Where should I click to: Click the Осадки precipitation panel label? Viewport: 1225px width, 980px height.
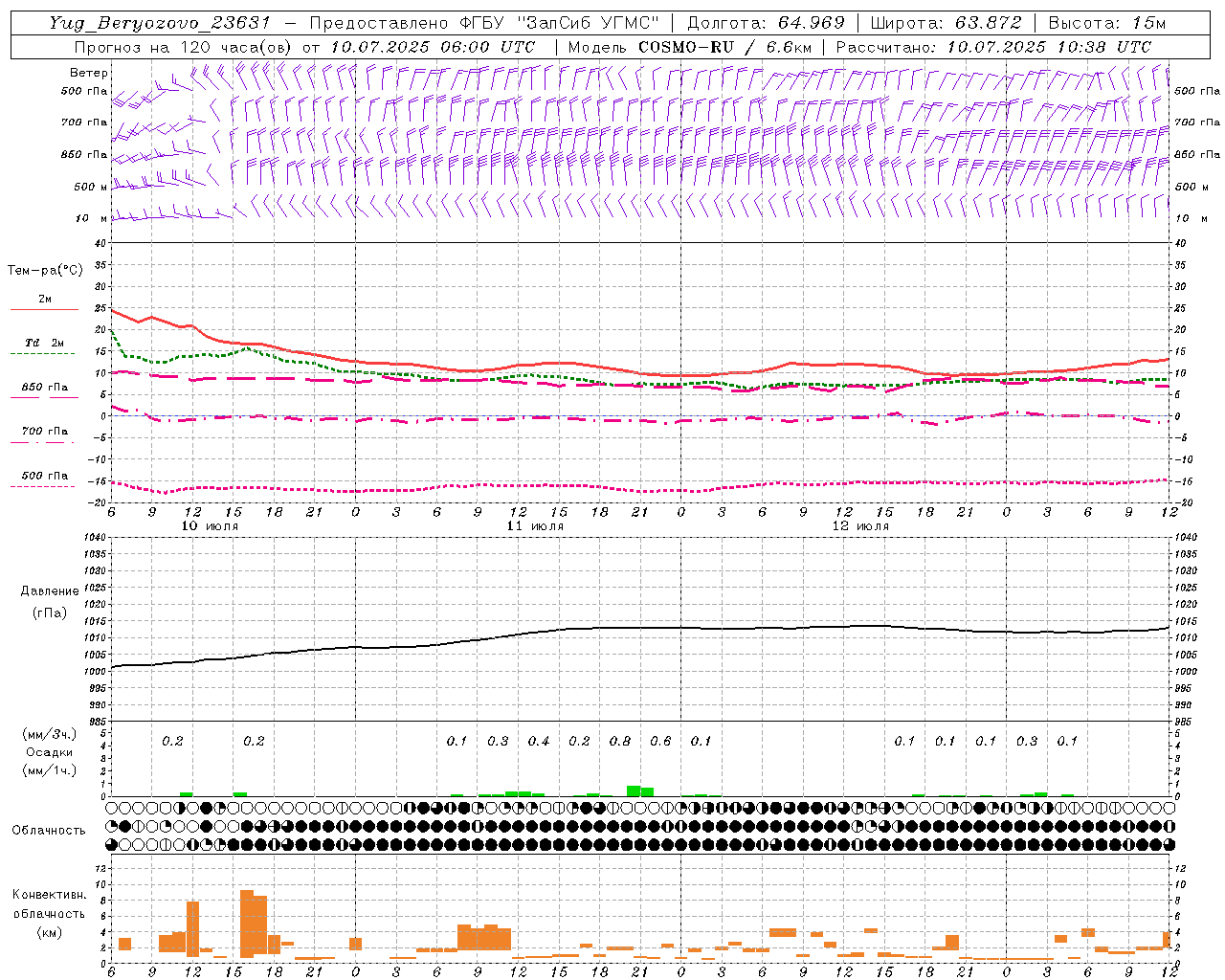tap(50, 752)
